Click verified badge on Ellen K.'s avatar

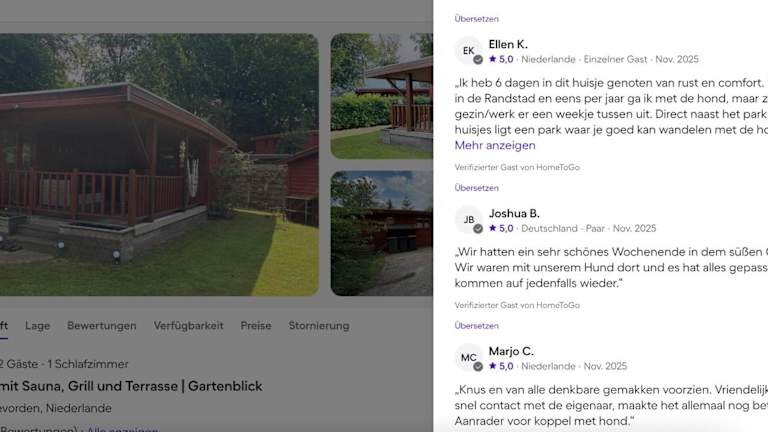pyautogui.click(x=478, y=60)
